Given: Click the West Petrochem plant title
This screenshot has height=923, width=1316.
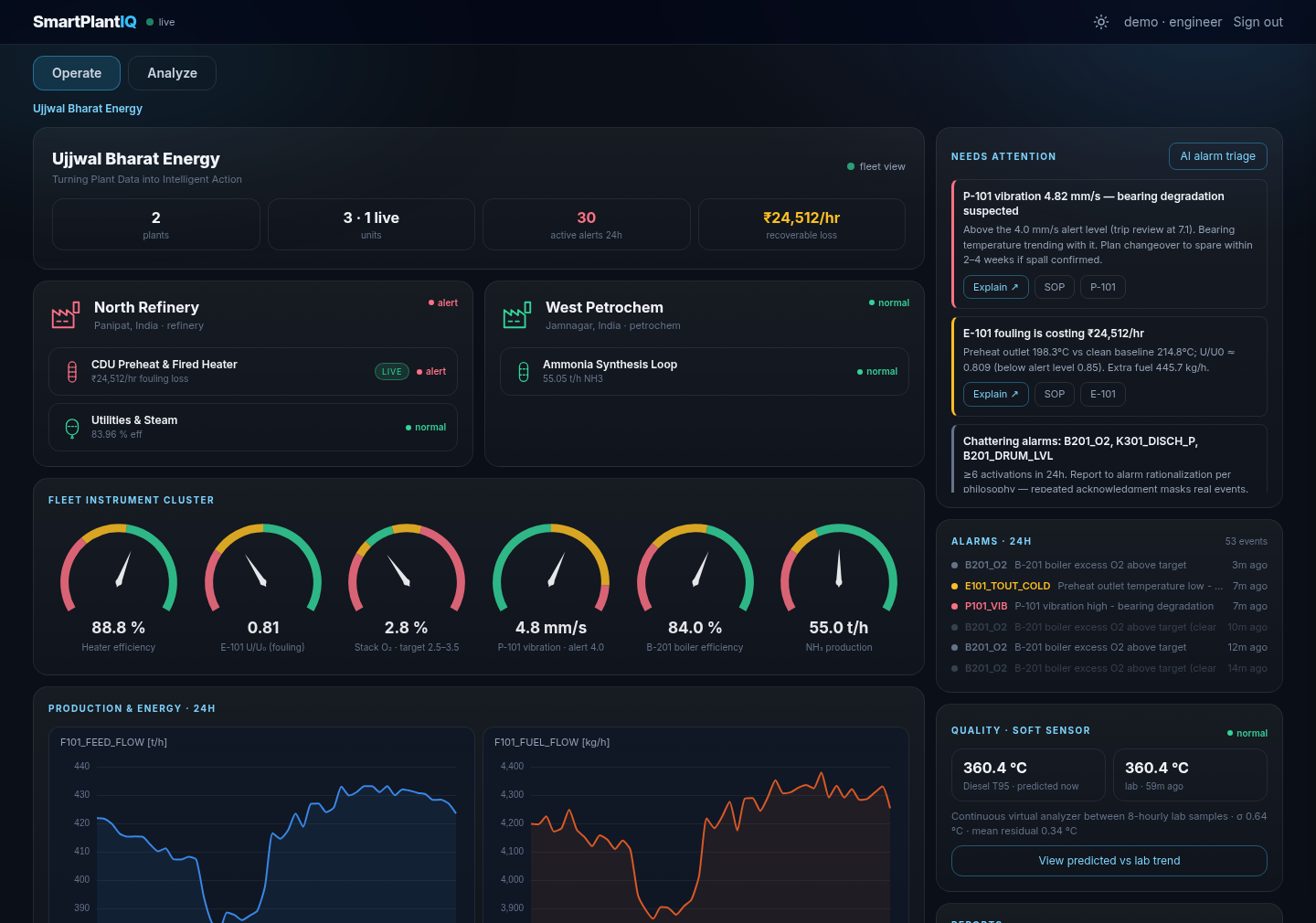Looking at the screenshot, I should tap(604, 307).
